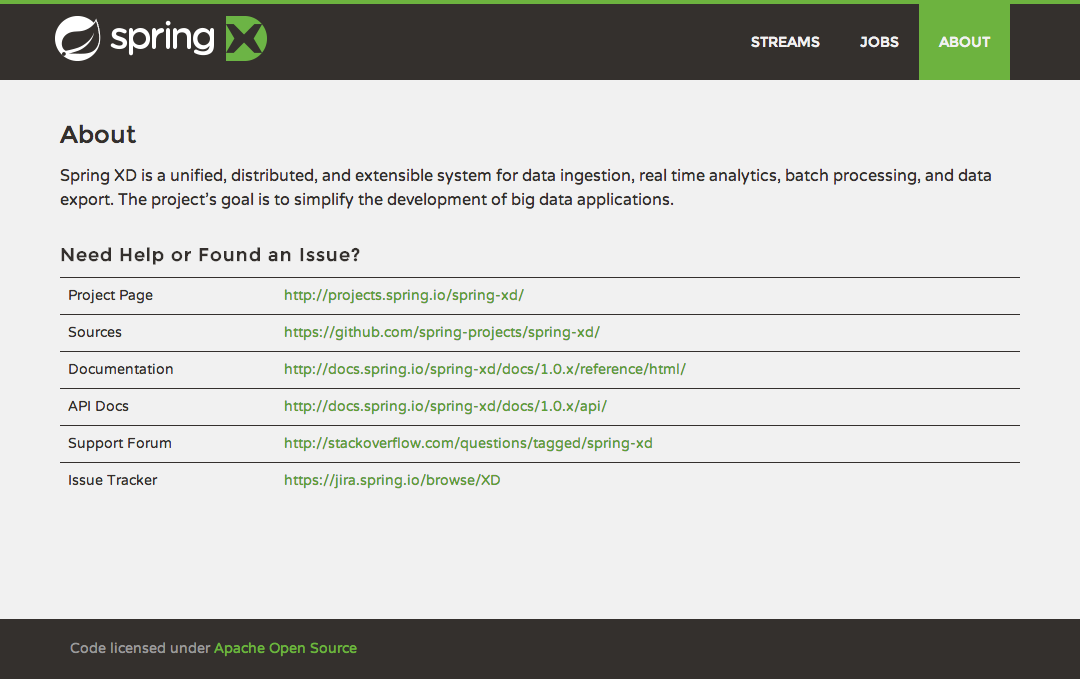Open the Stack Overflow support forum link
Image resolution: width=1080 pixels, height=679 pixels.
(468, 443)
